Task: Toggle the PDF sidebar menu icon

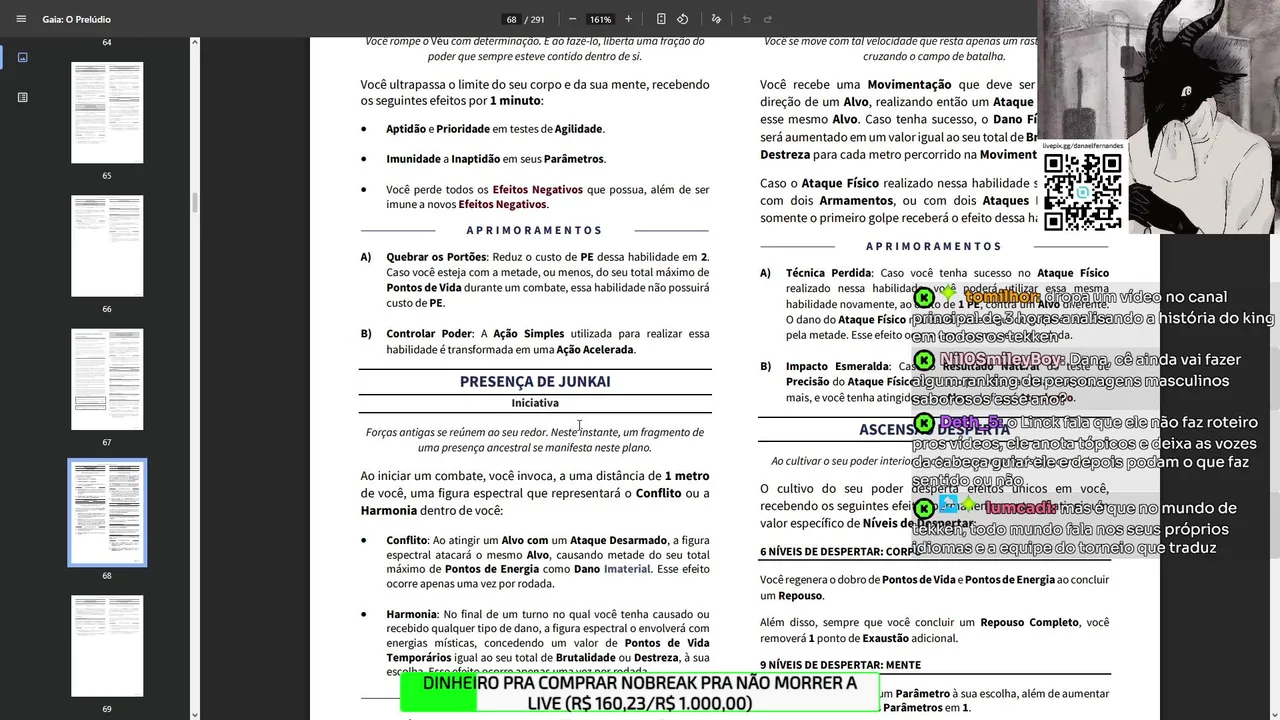Action: [21, 19]
